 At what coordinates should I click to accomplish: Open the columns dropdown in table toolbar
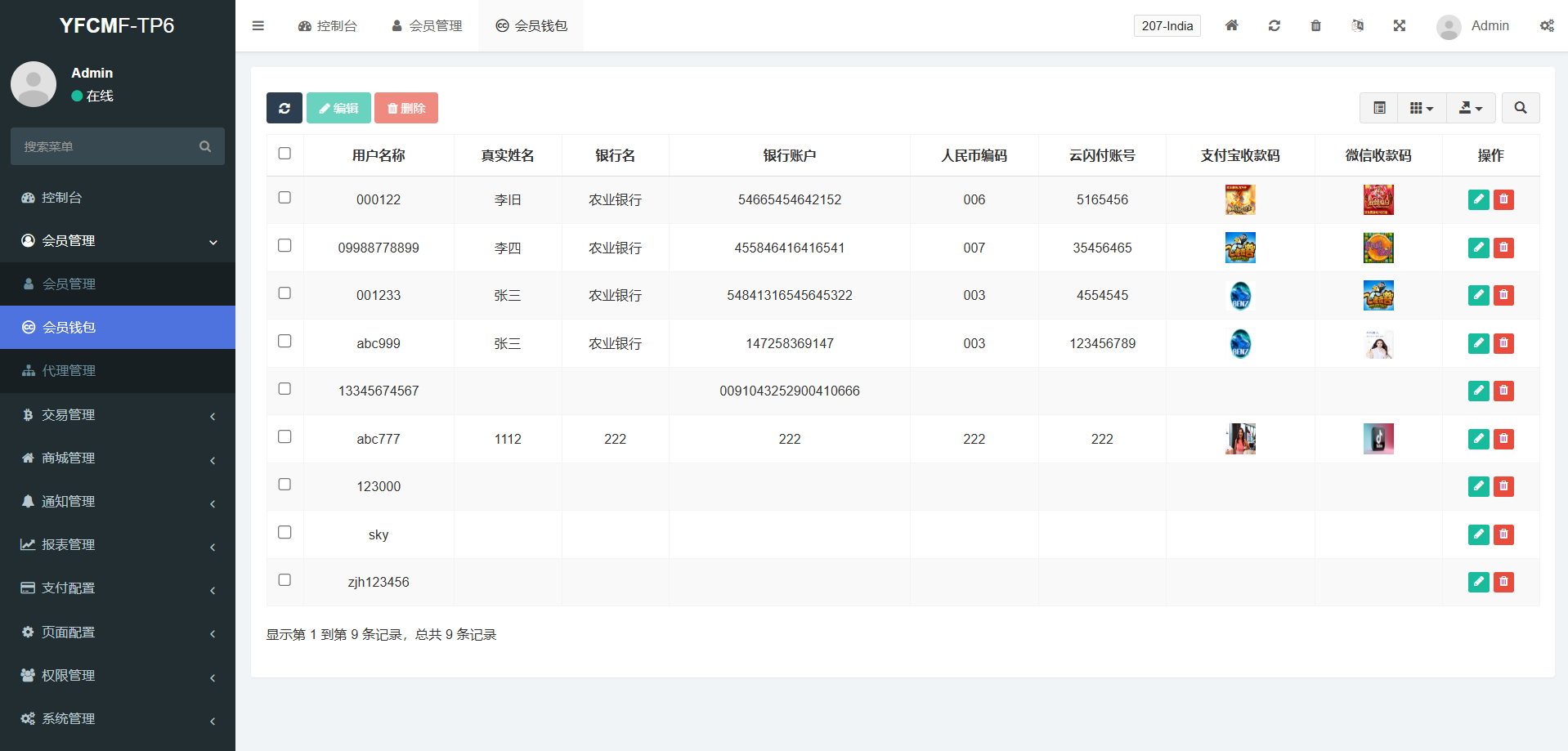click(1421, 108)
